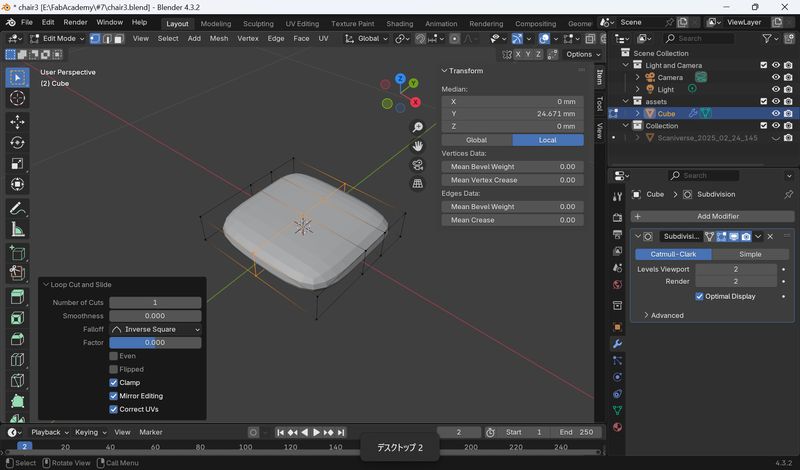Select the Simple subdivision type

pyautogui.click(x=750, y=254)
